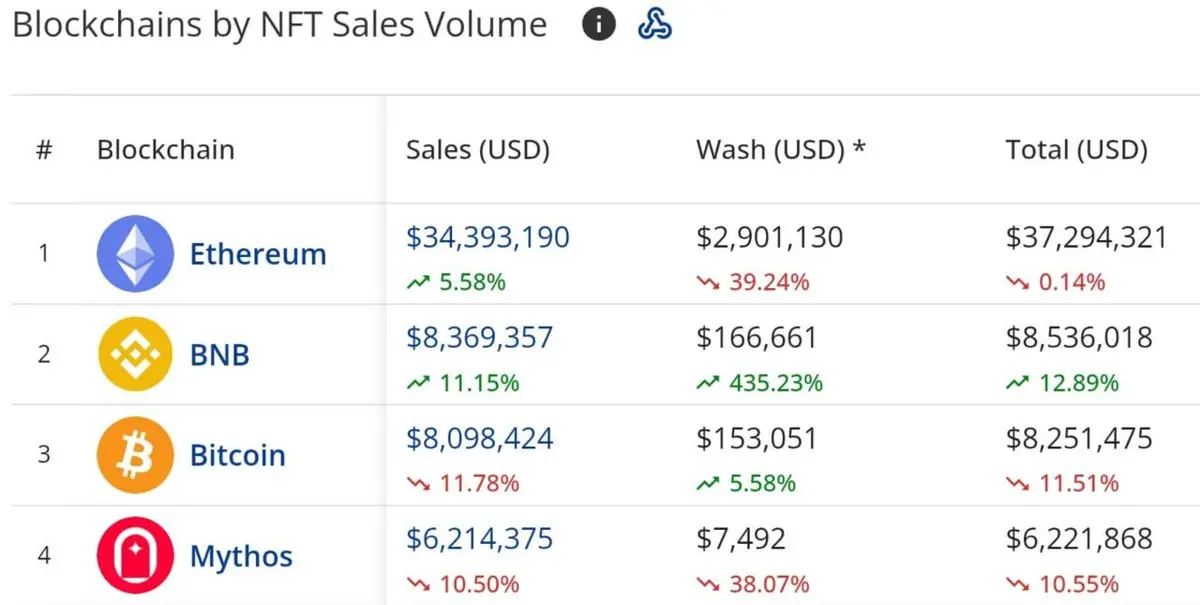Screen dimensions: 1200x605
Task: Sort by Total (USD) column header
Action: pyautogui.click(x=1076, y=150)
